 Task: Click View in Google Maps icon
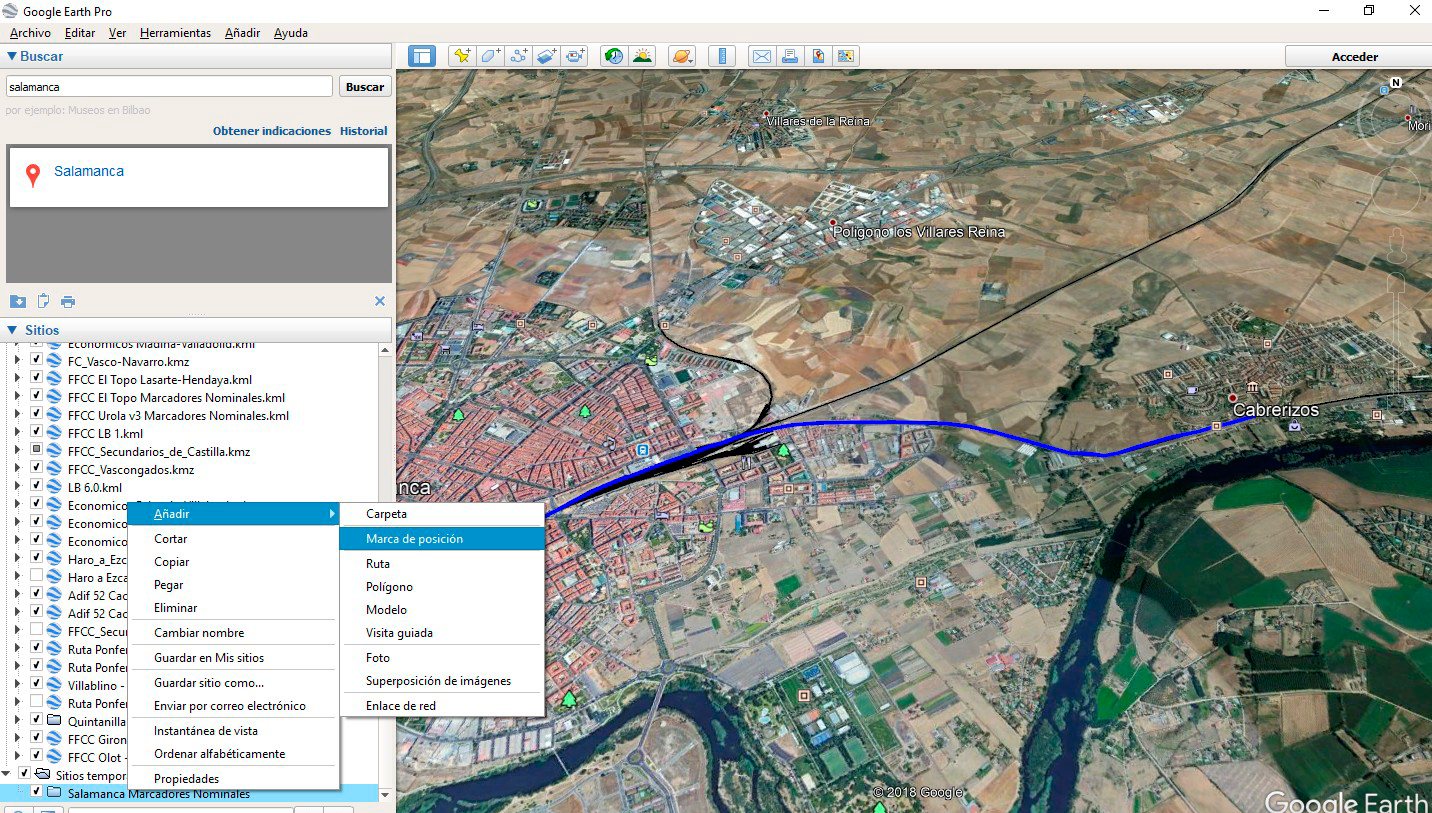[x=846, y=56]
